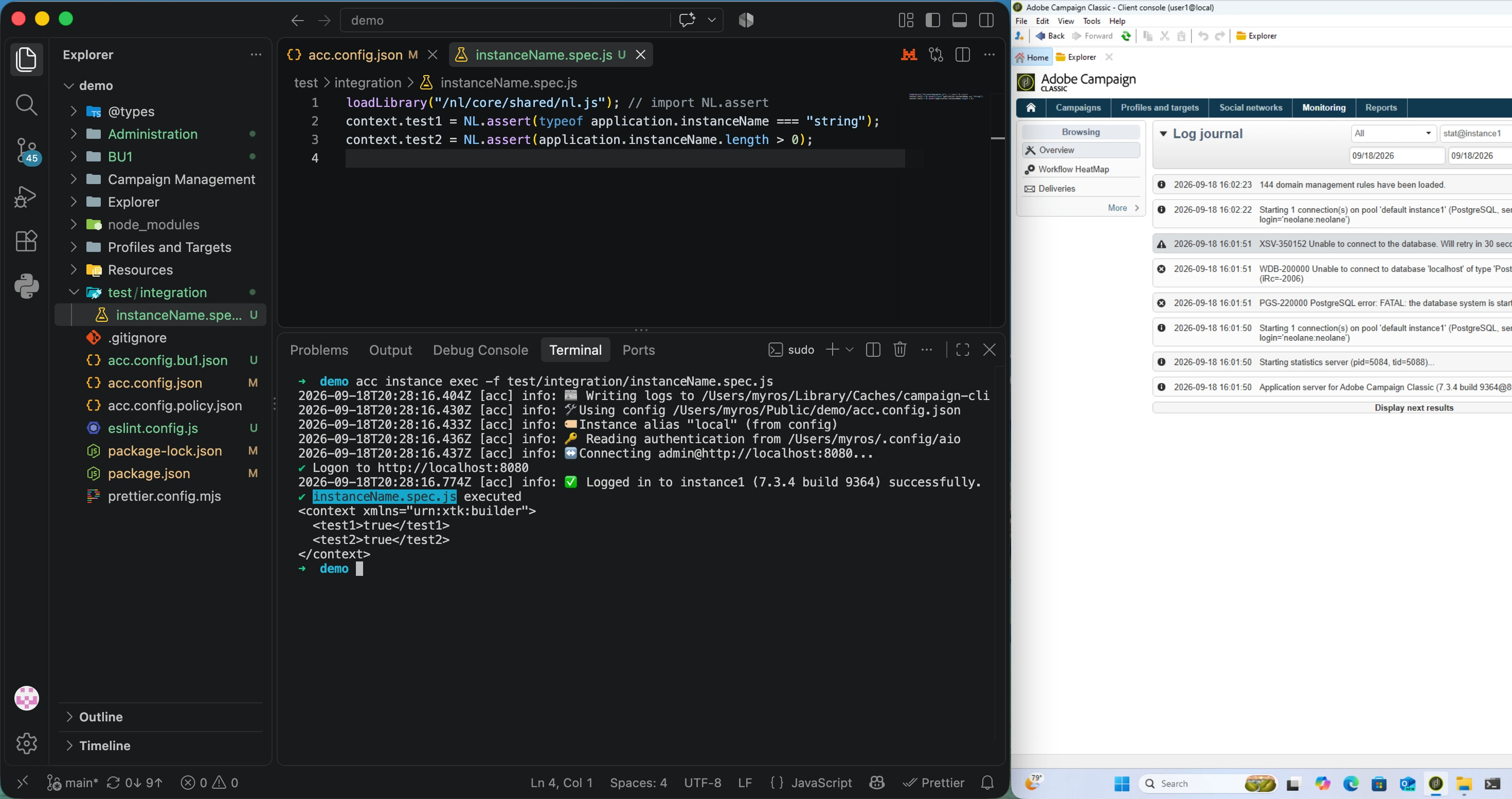The height and width of the screenshot is (799, 1512).
Task: Click the main* git branch status item
Action: point(73,783)
